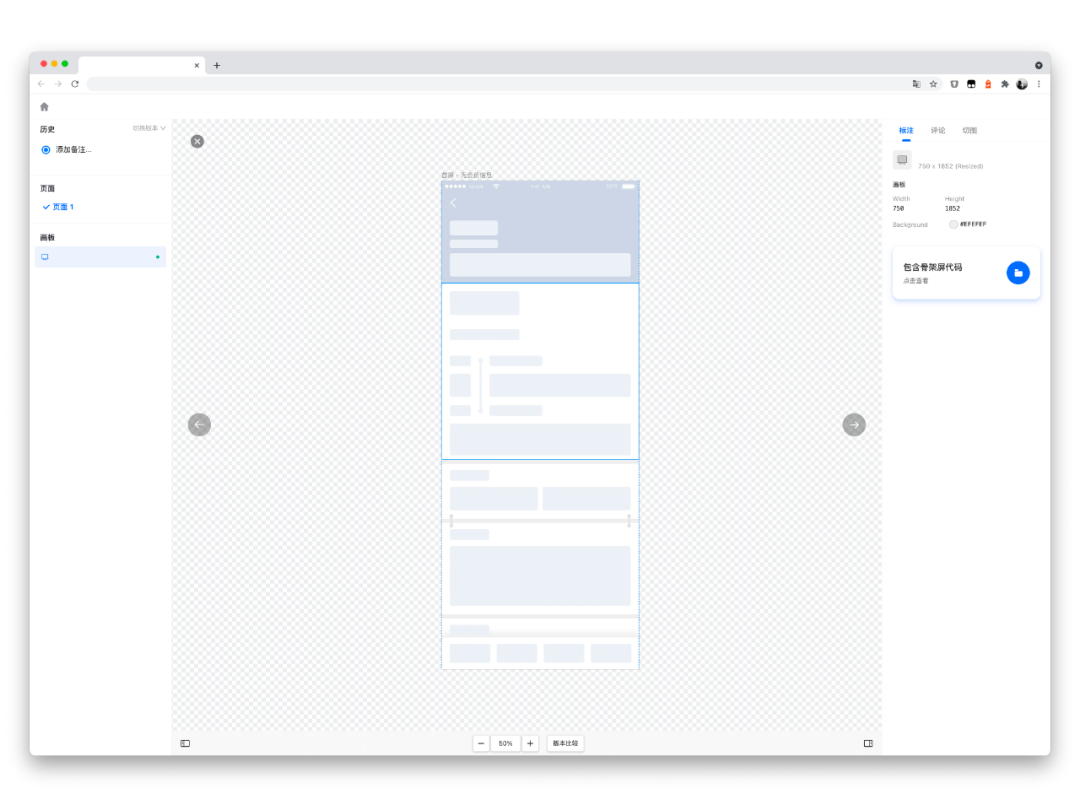This screenshot has width=1080, height=794.
Task: Click the artboard thumbnail icon in inspector
Action: click(902, 160)
